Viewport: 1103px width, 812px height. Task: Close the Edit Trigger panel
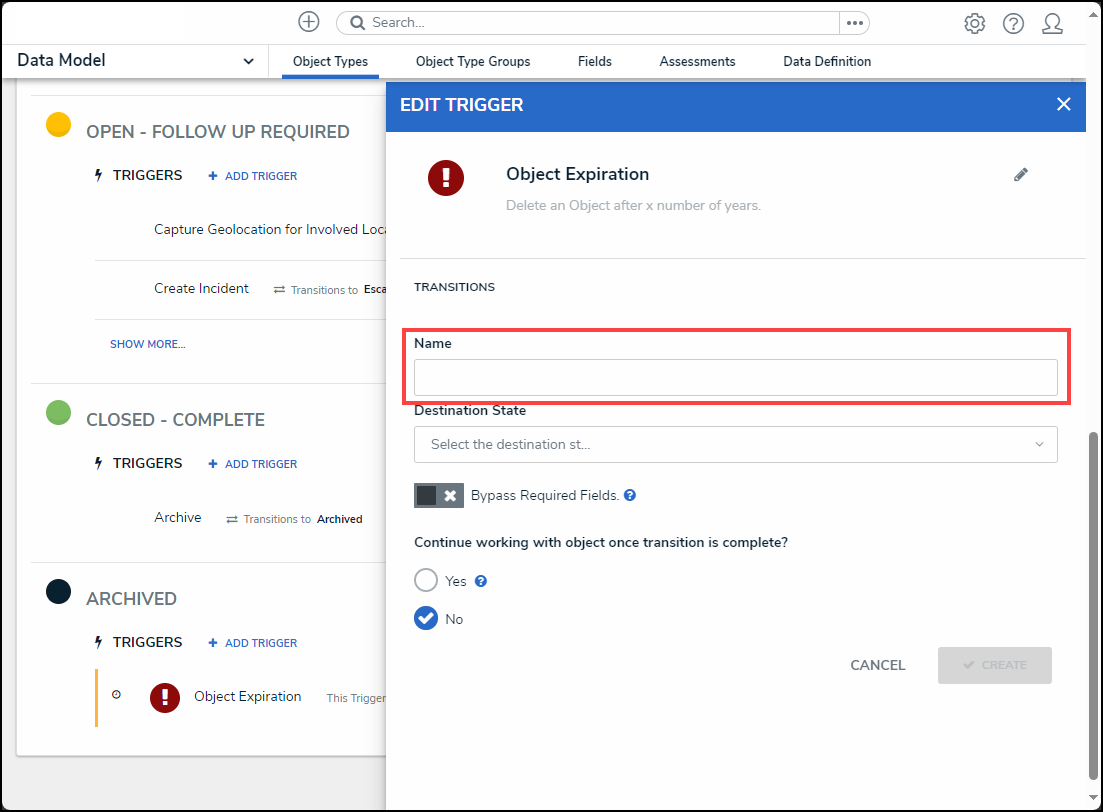coord(1063,105)
